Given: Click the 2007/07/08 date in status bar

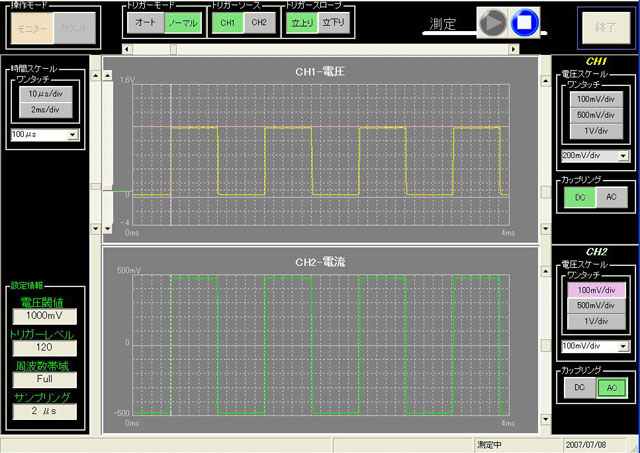Looking at the screenshot, I should [587, 445].
